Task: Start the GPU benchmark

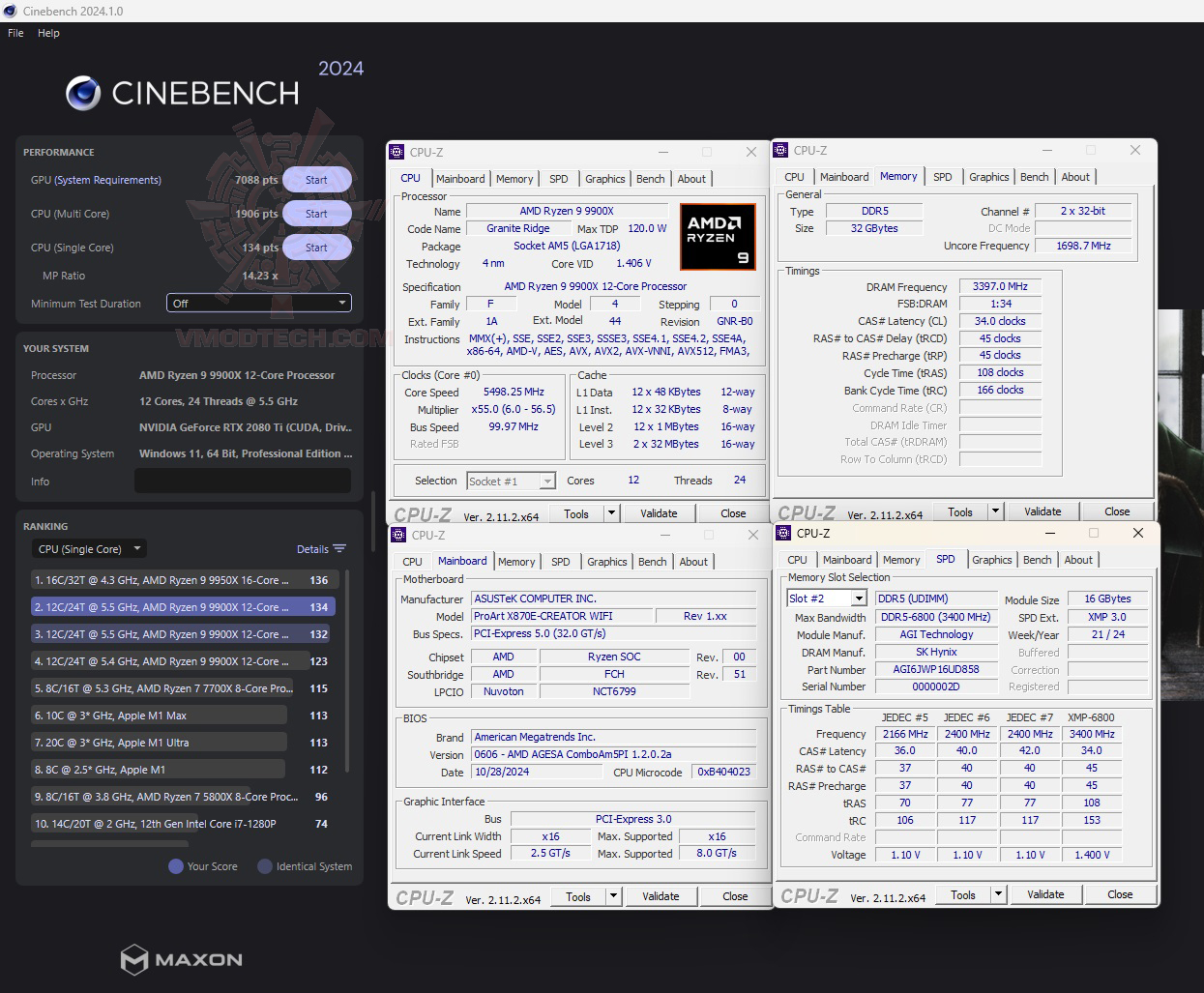Action: tap(316, 180)
